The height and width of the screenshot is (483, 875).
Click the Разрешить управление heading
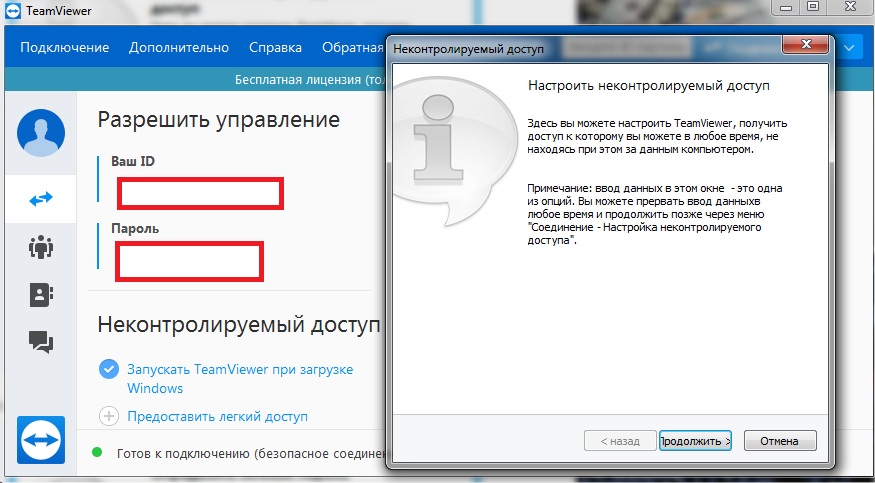pos(219,120)
